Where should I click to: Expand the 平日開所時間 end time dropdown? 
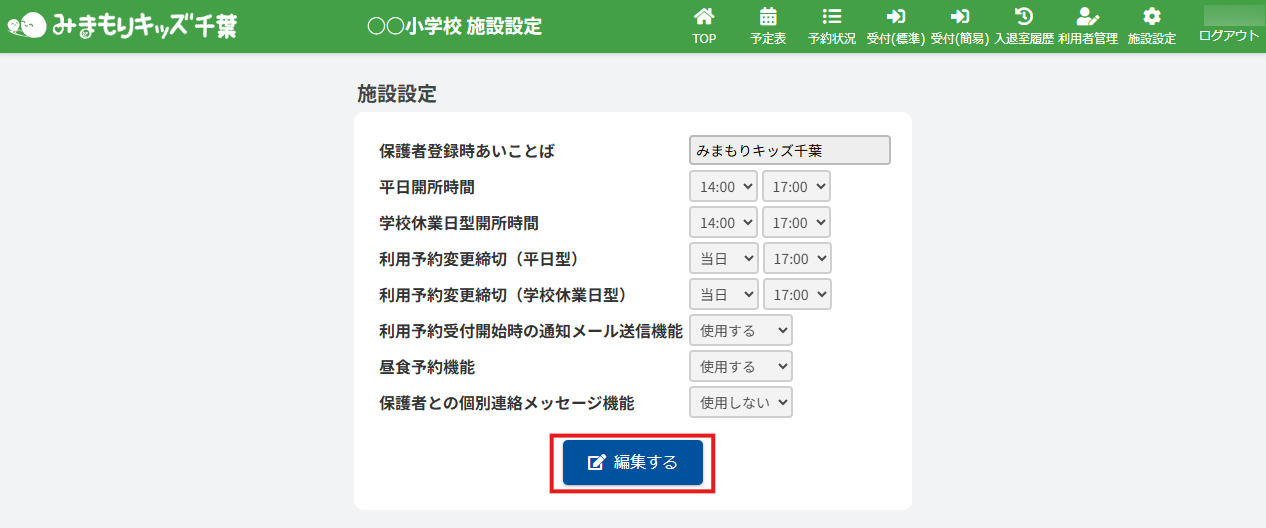[796, 187]
